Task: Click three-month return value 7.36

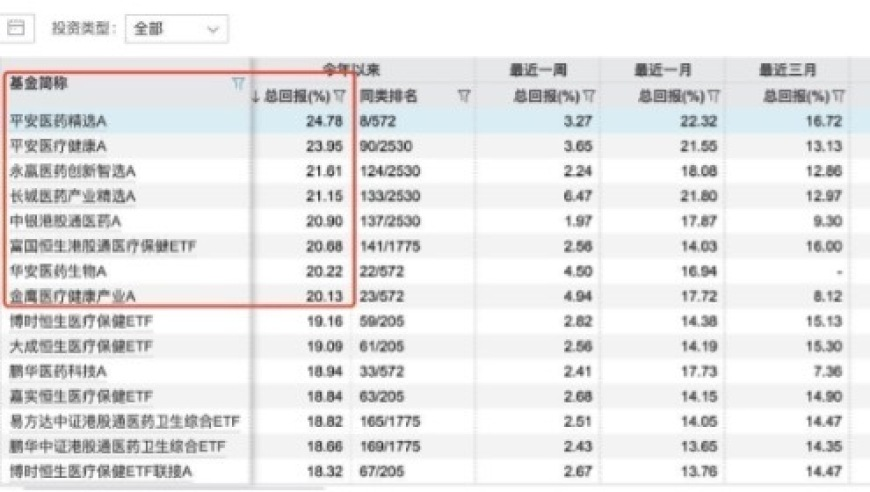Action: tap(828, 371)
